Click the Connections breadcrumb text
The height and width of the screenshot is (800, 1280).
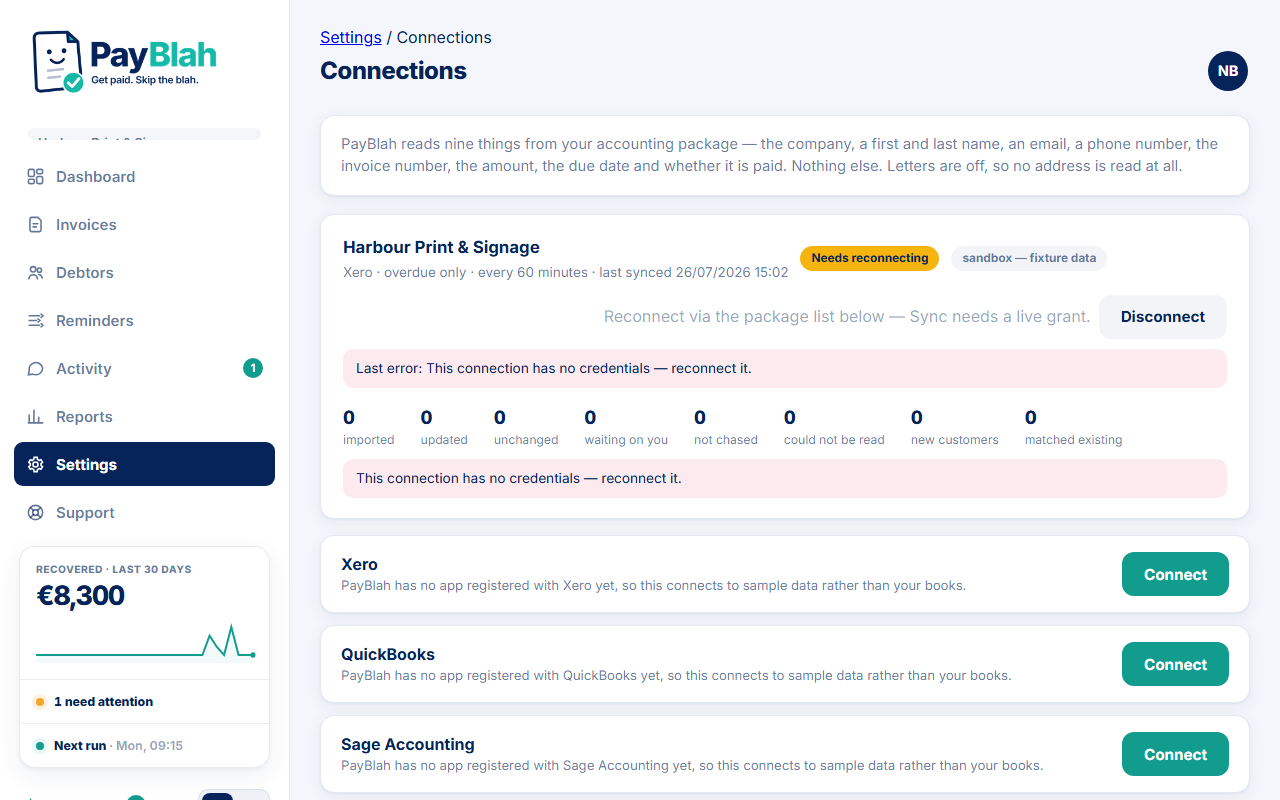point(444,37)
